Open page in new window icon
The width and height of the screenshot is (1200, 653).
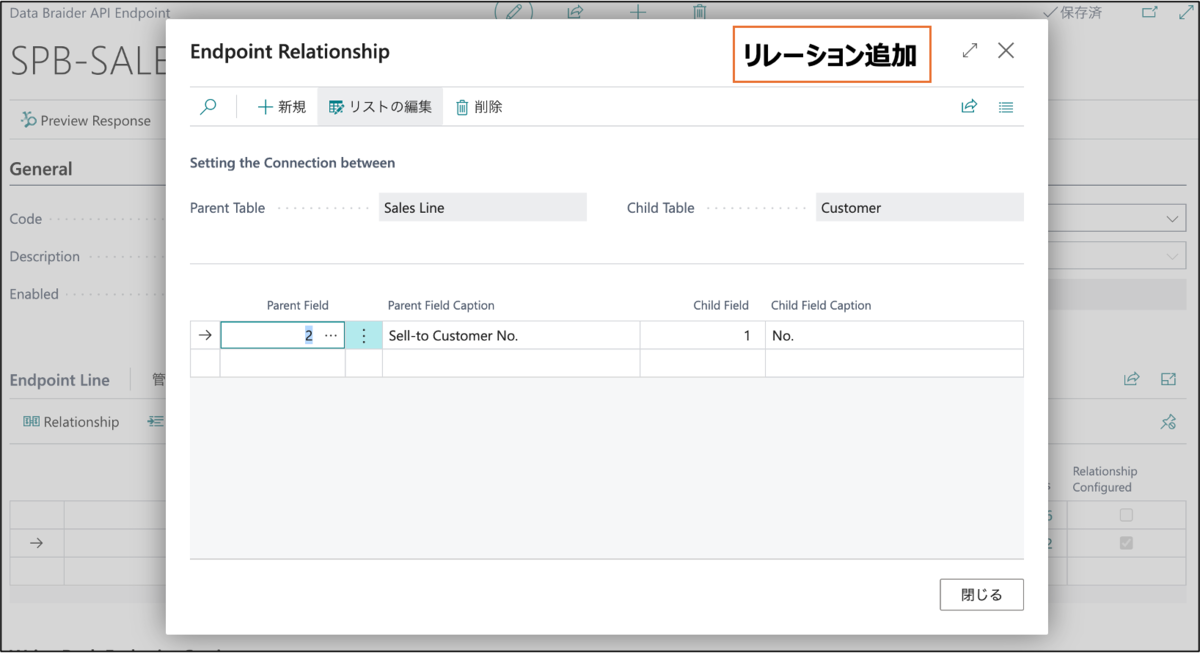click(x=1150, y=13)
